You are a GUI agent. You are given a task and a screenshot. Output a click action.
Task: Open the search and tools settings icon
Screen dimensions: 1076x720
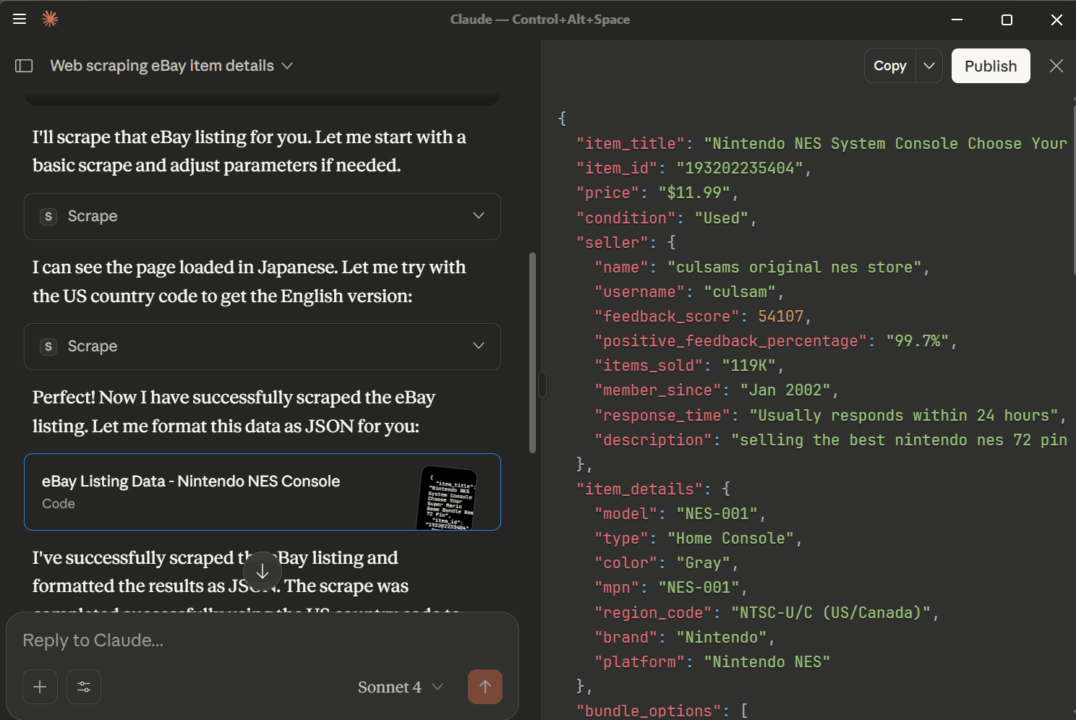tap(84, 687)
